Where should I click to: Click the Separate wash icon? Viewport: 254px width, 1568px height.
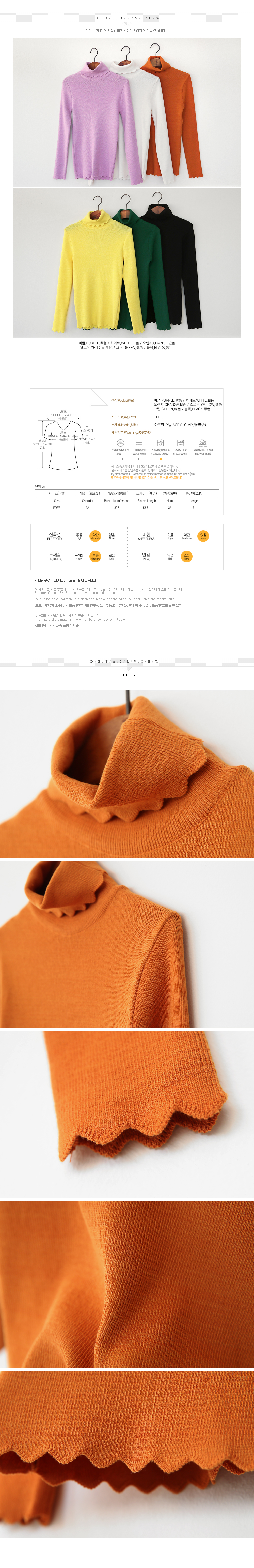point(161,443)
